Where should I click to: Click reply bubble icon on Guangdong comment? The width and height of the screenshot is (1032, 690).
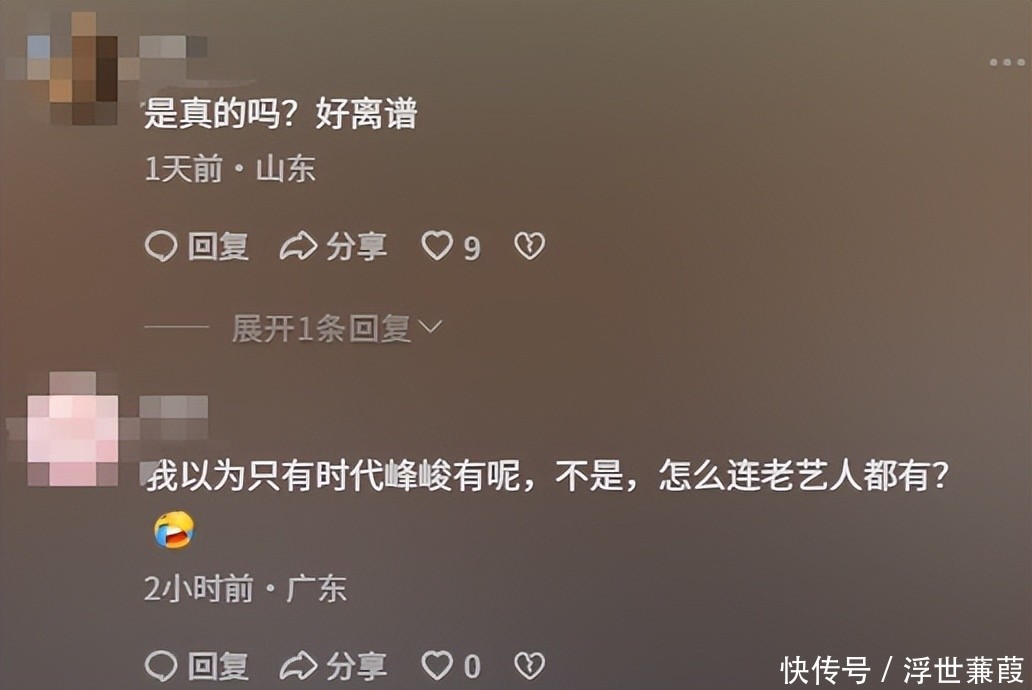click(161, 666)
